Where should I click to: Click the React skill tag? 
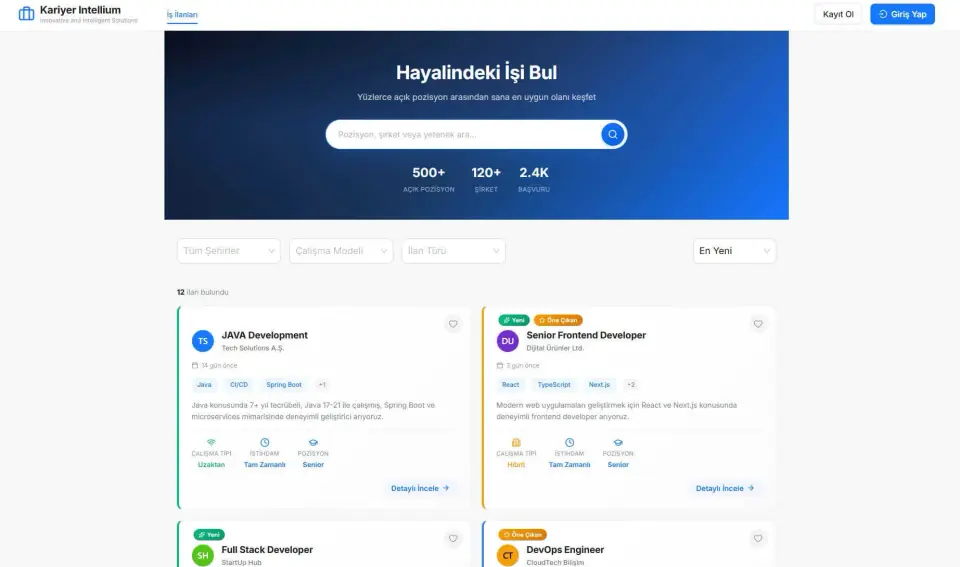[x=511, y=385]
